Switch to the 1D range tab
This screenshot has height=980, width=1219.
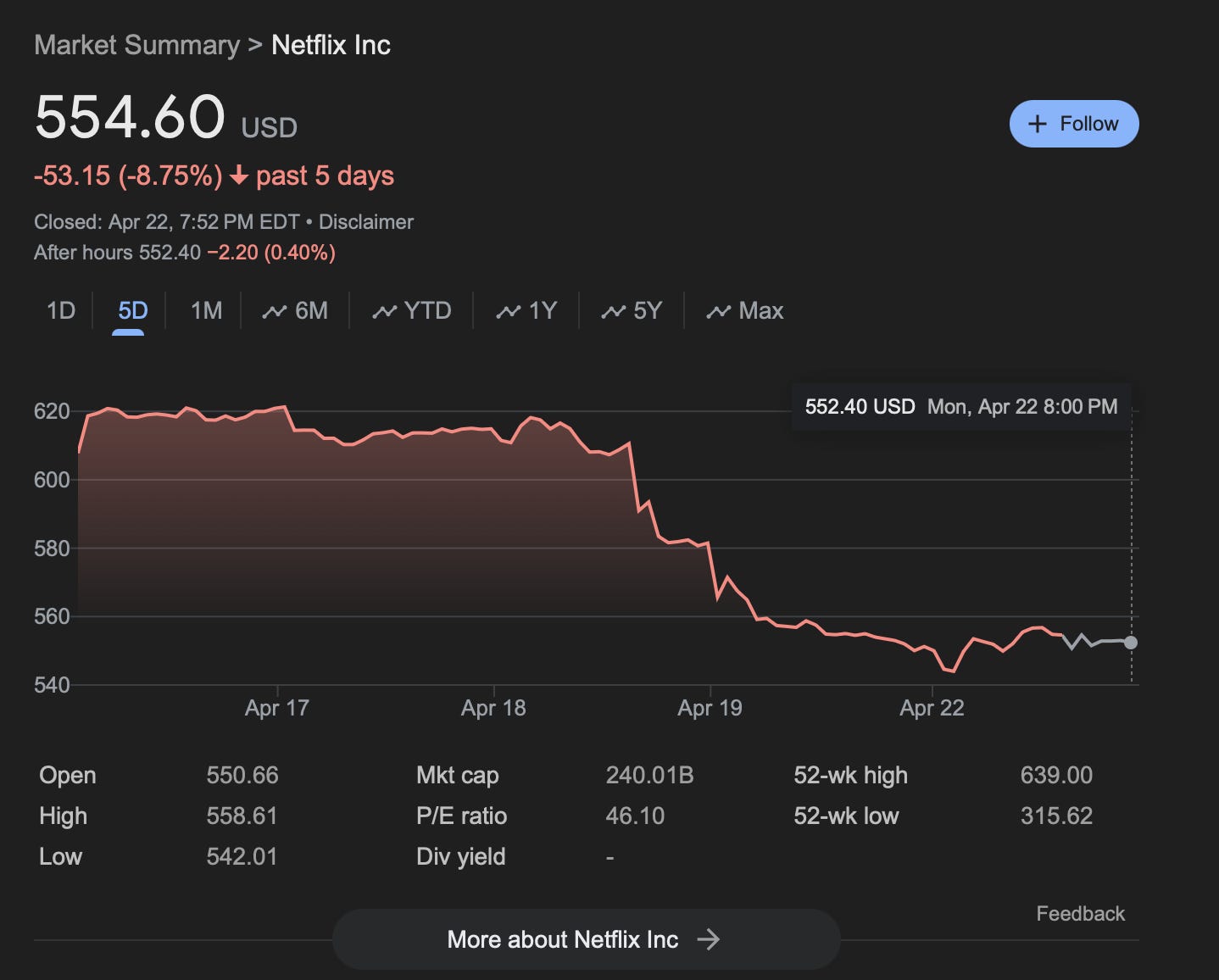(61, 311)
